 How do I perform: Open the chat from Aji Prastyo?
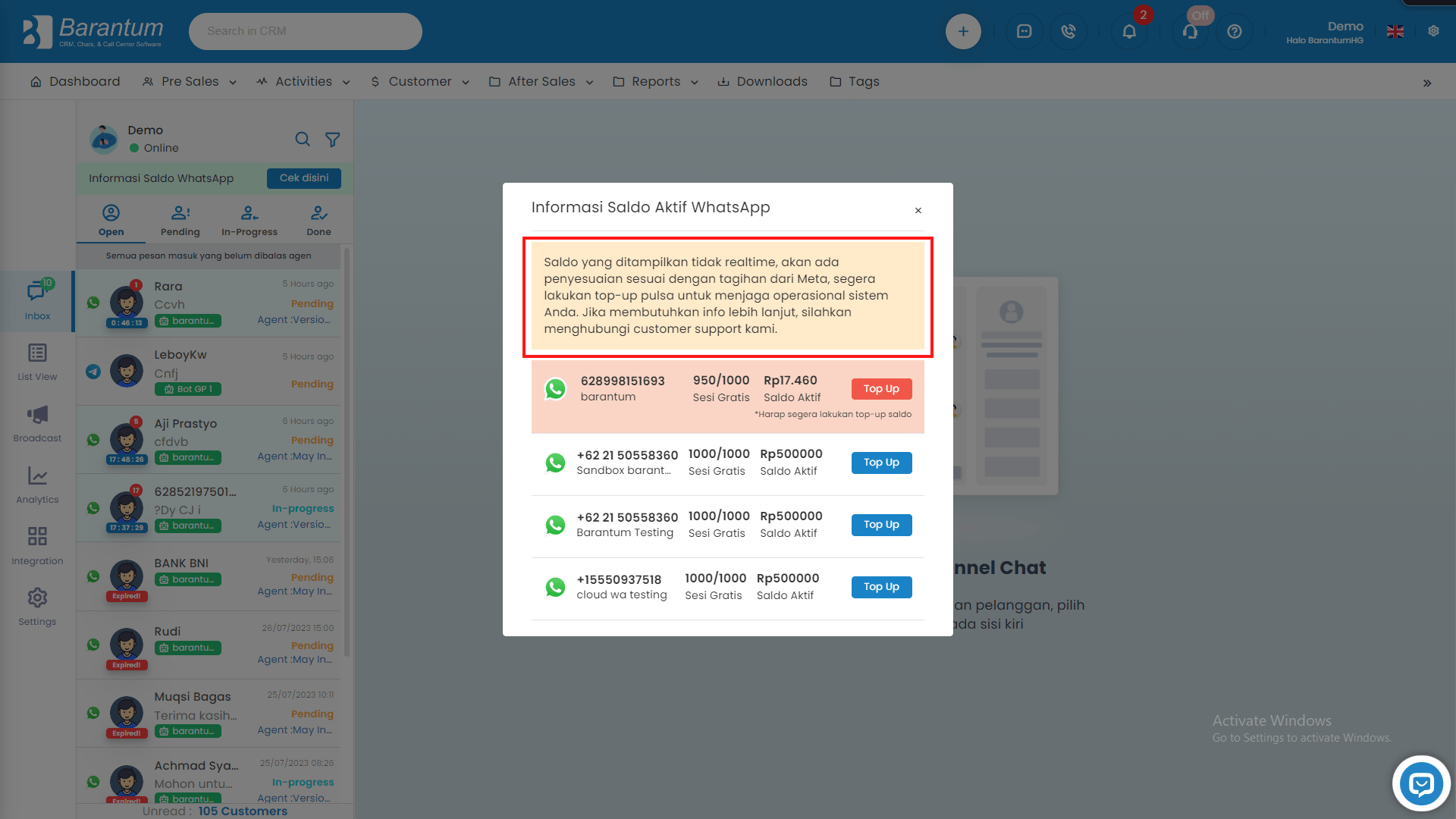tap(210, 440)
